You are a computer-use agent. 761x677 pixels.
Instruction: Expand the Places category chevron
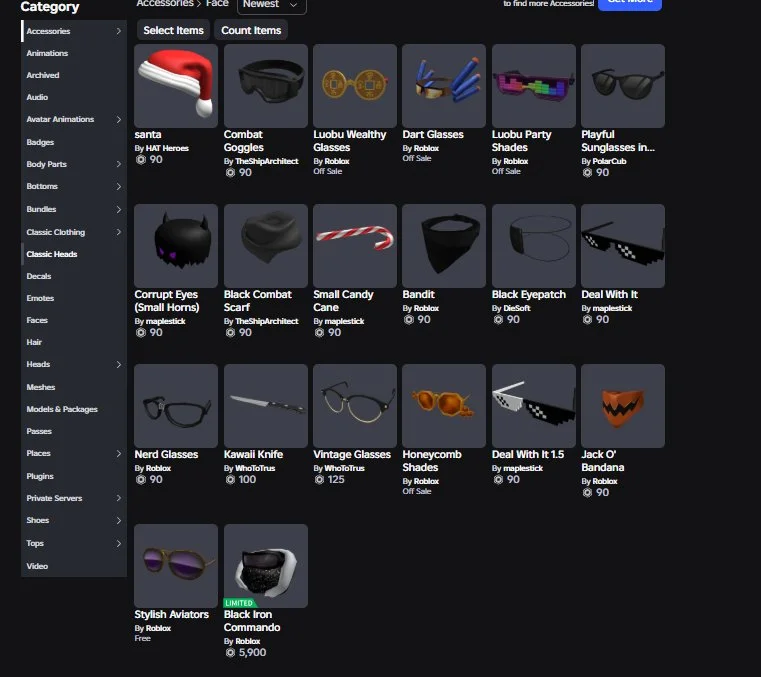118,453
